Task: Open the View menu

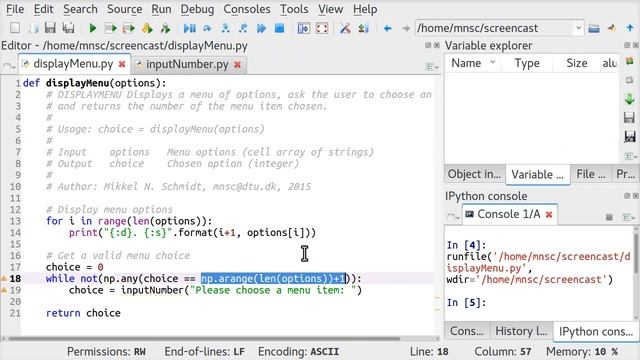Action: click(330, 9)
